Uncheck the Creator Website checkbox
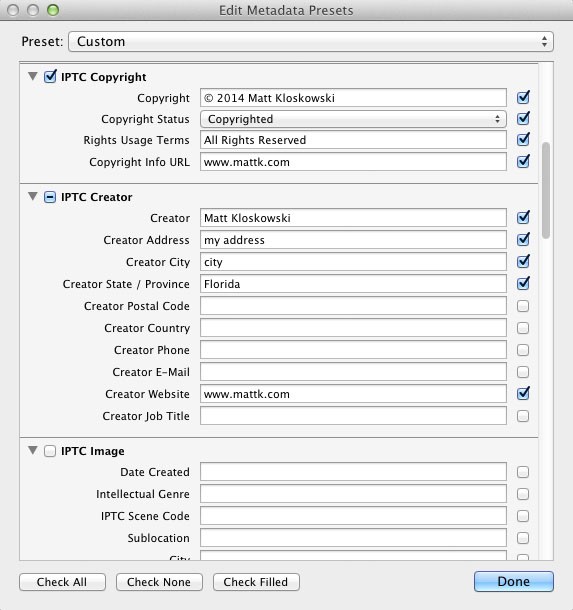 [x=523, y=393]
